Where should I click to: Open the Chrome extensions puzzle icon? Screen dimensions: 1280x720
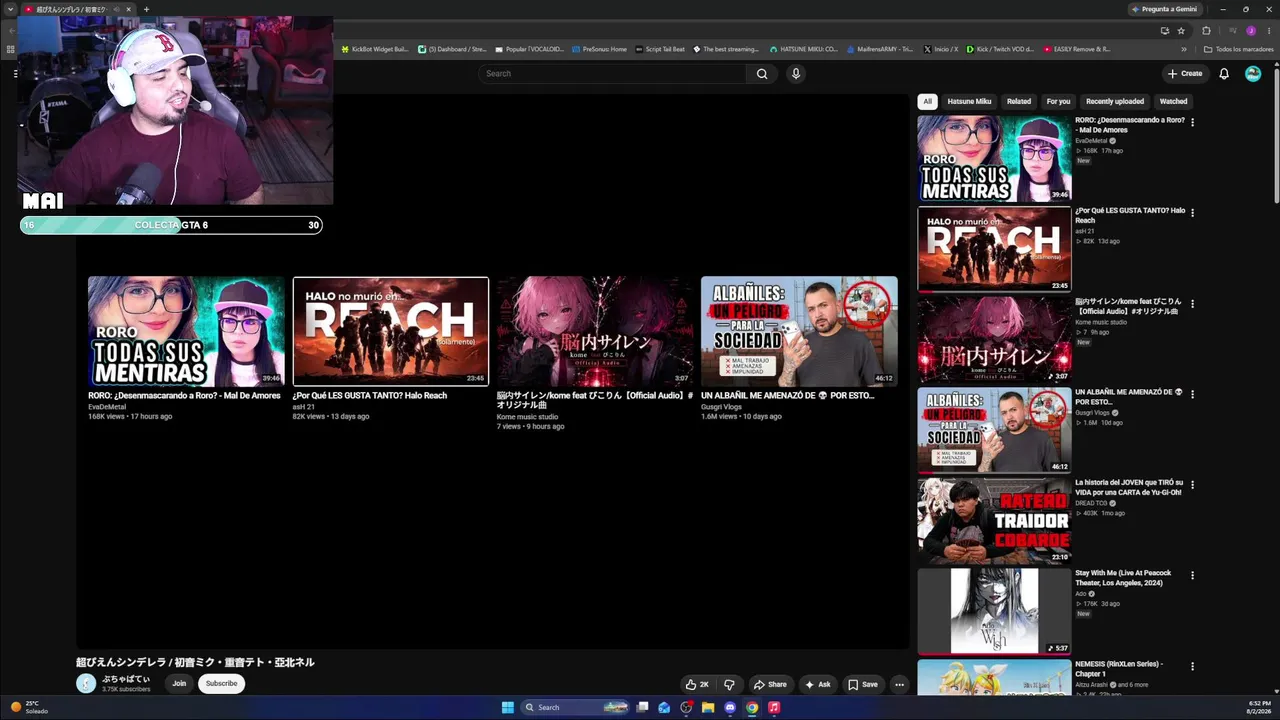(1206, 31)
